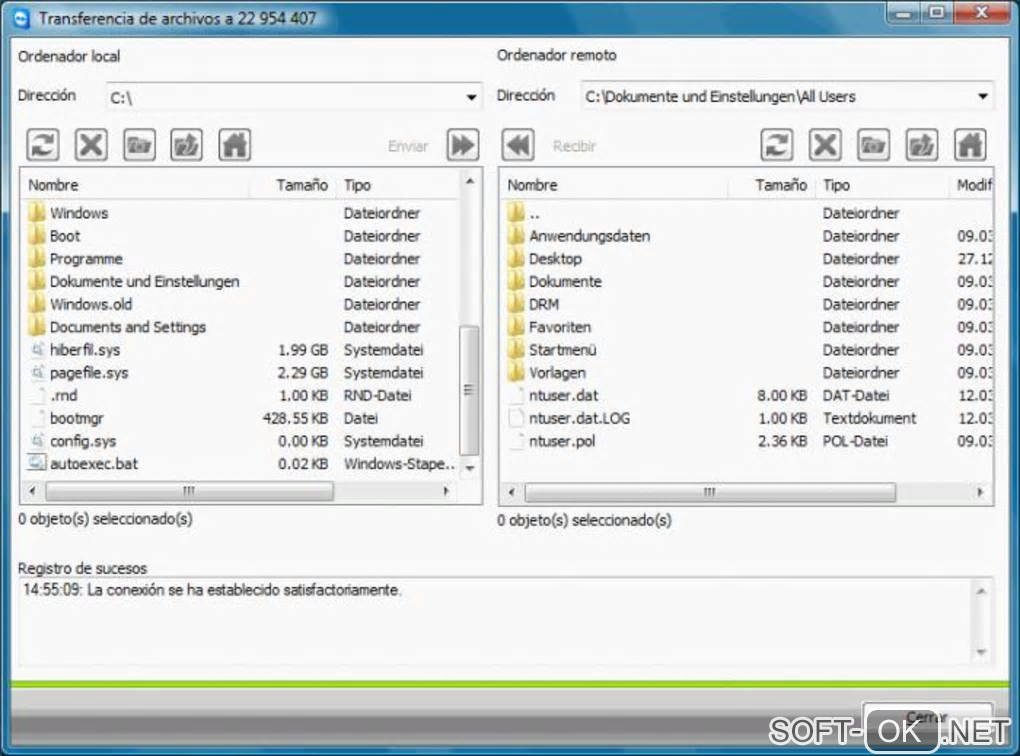The height and width of the screenshot is (756, 1020).
Task: Click remote list horizontal scrollbar right arrow
Action: tap(980, 492)
